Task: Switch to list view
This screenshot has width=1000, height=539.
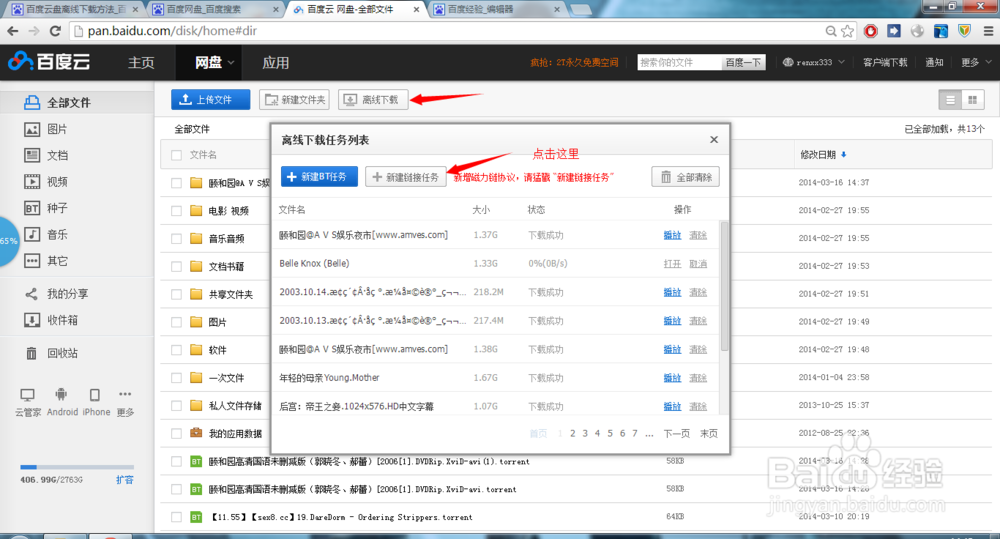Action: click(x=950, y=100)
